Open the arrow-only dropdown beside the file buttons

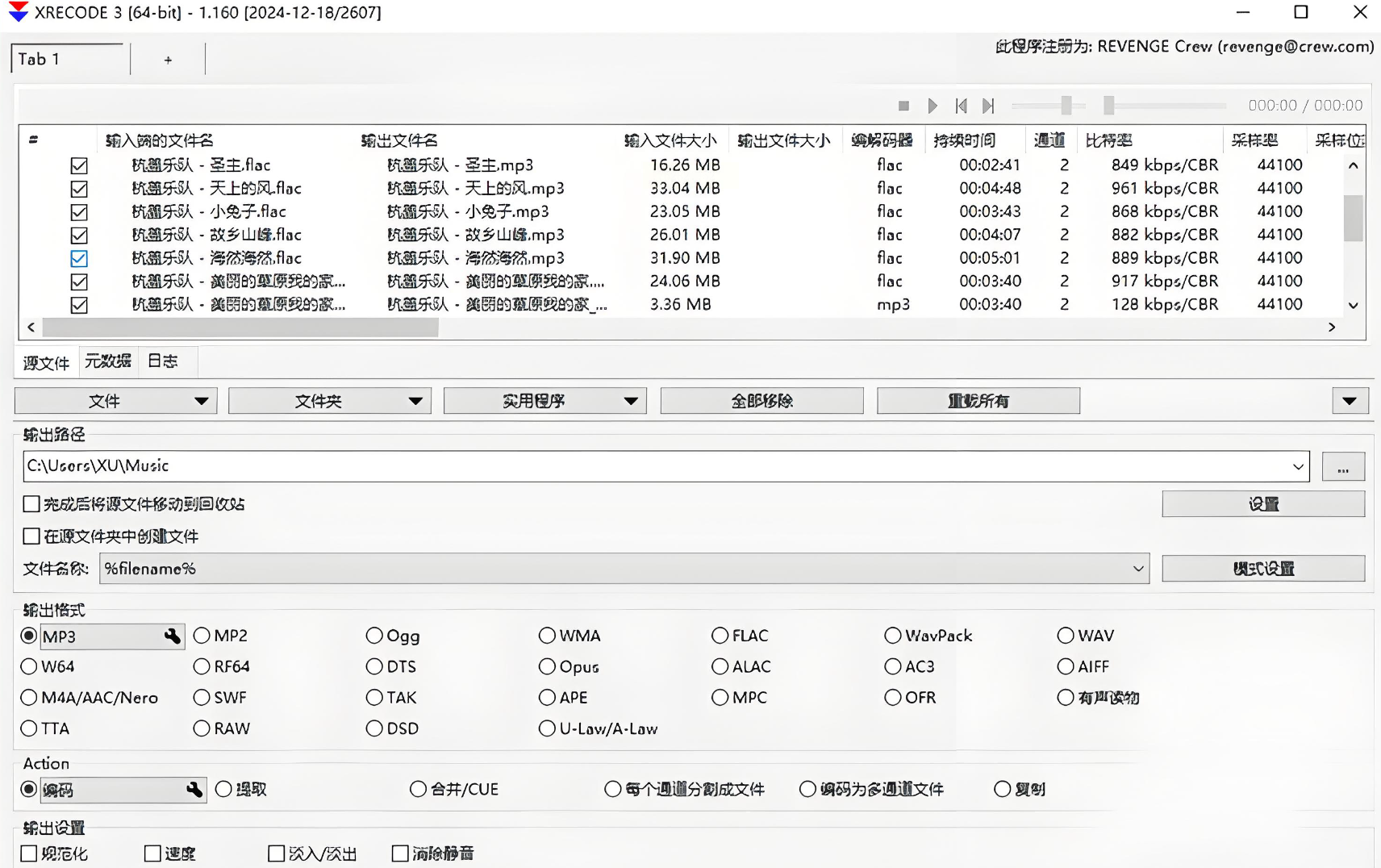tap(1350, 401)
